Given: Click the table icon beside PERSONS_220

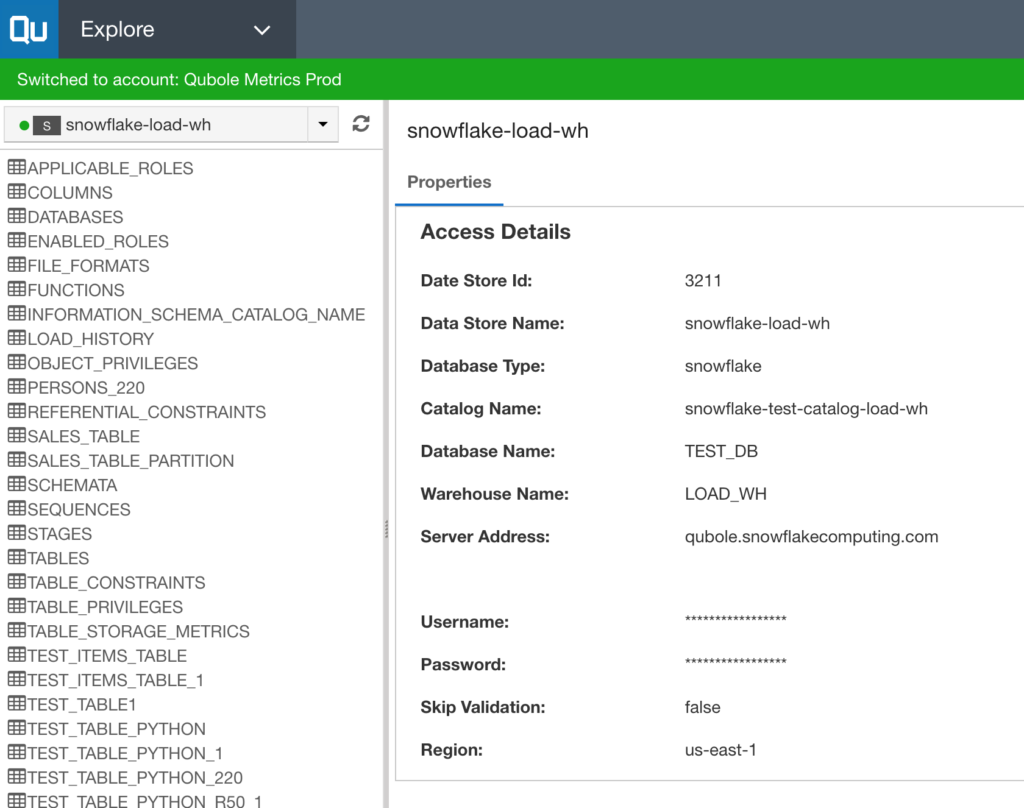Looking at the screenshot, I should point(16,387).
